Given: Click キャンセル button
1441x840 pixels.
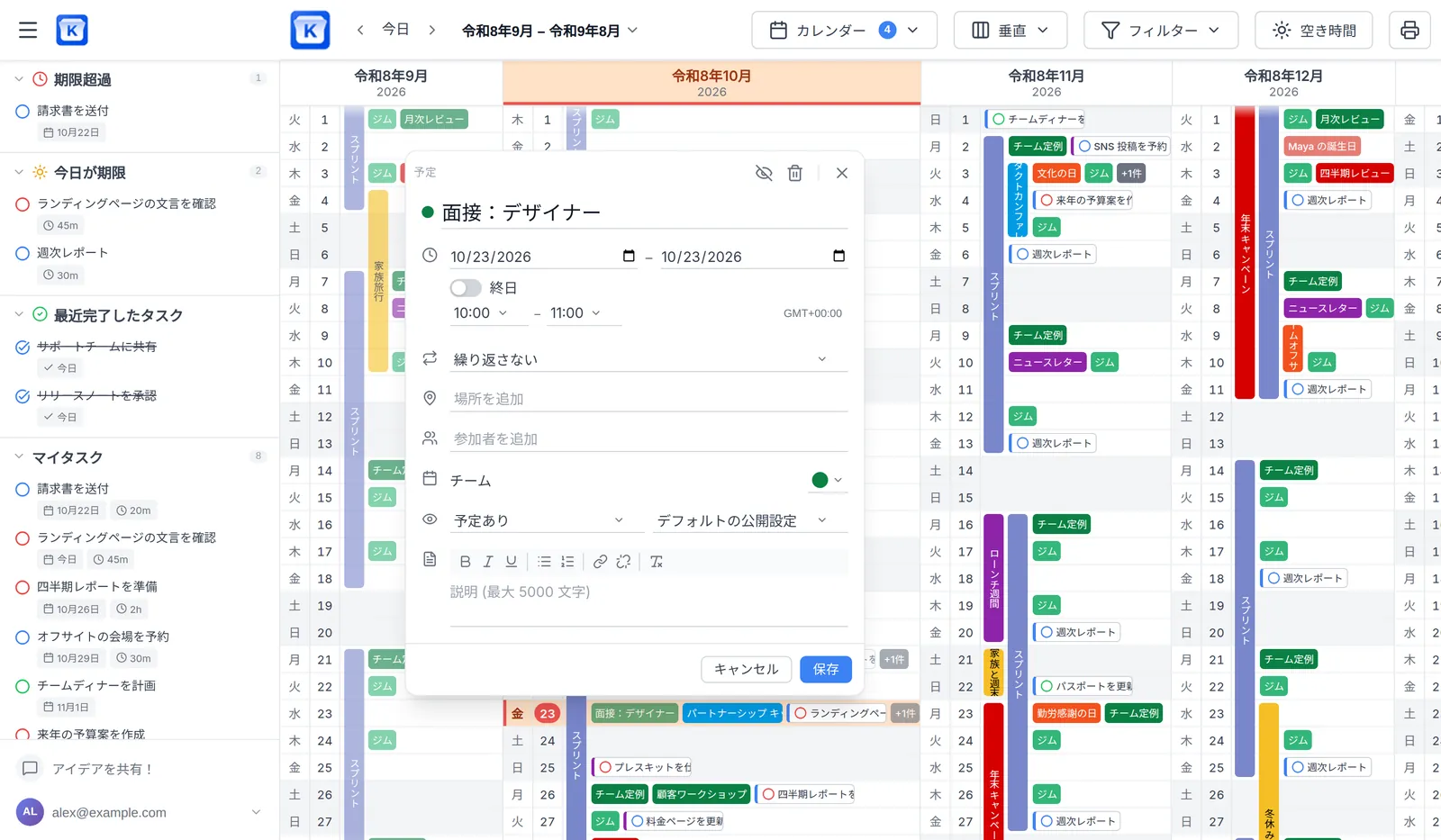Looking at the screenshot, I should coord(746,669).
